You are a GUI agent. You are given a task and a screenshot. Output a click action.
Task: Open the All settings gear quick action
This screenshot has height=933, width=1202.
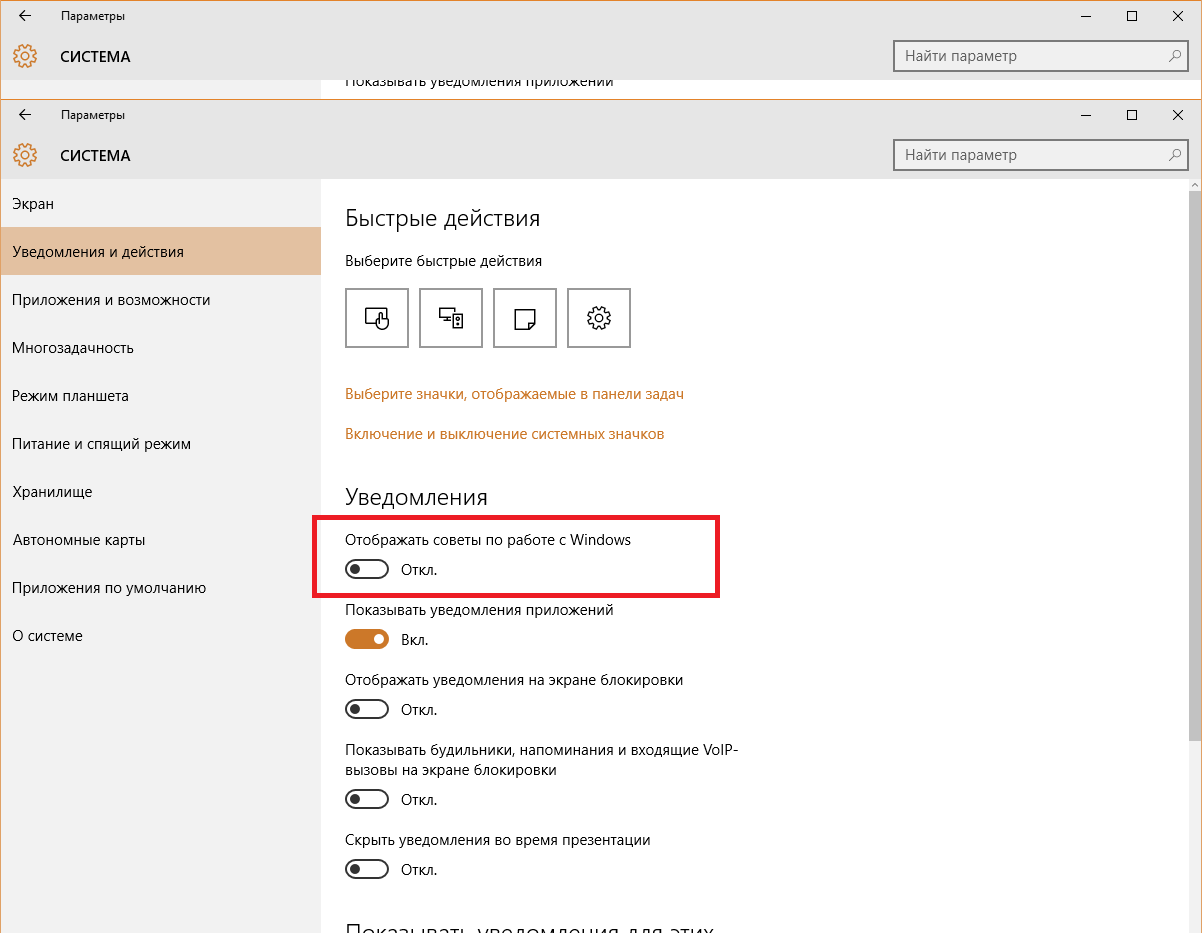[x=599, y=318]
